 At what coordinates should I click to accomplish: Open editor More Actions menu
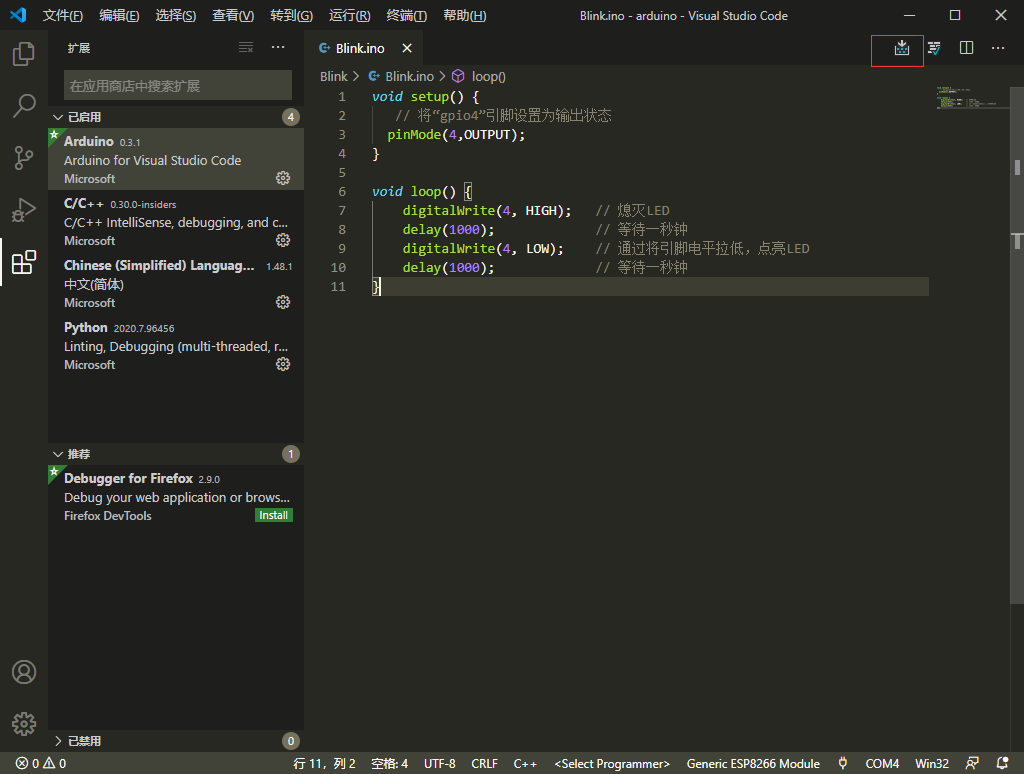tap(998, 48)
